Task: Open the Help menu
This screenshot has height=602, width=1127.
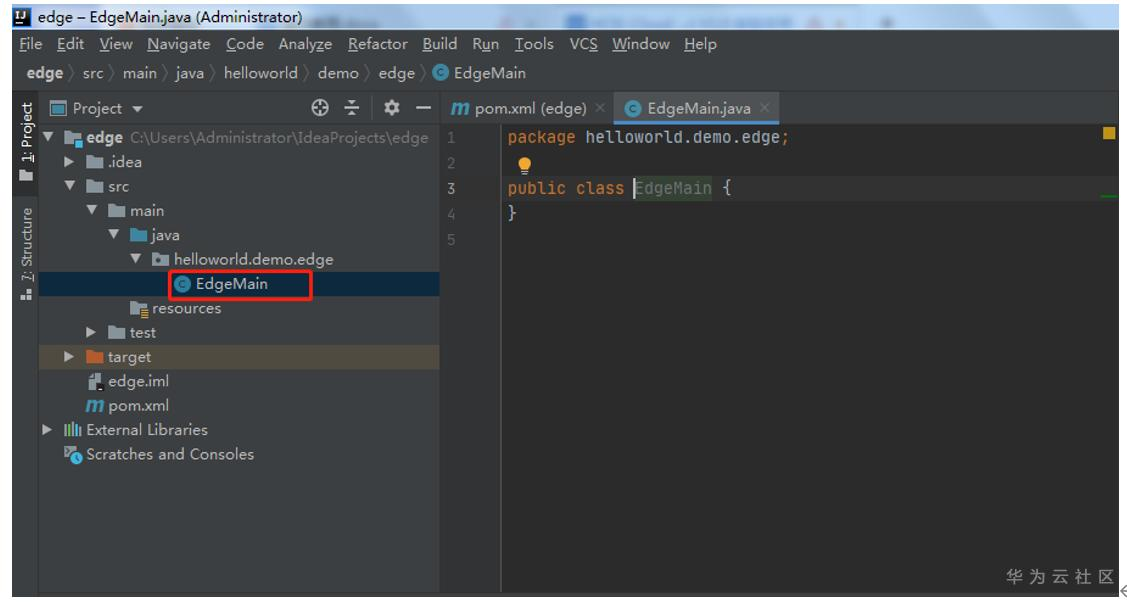Action: (700, 45)
